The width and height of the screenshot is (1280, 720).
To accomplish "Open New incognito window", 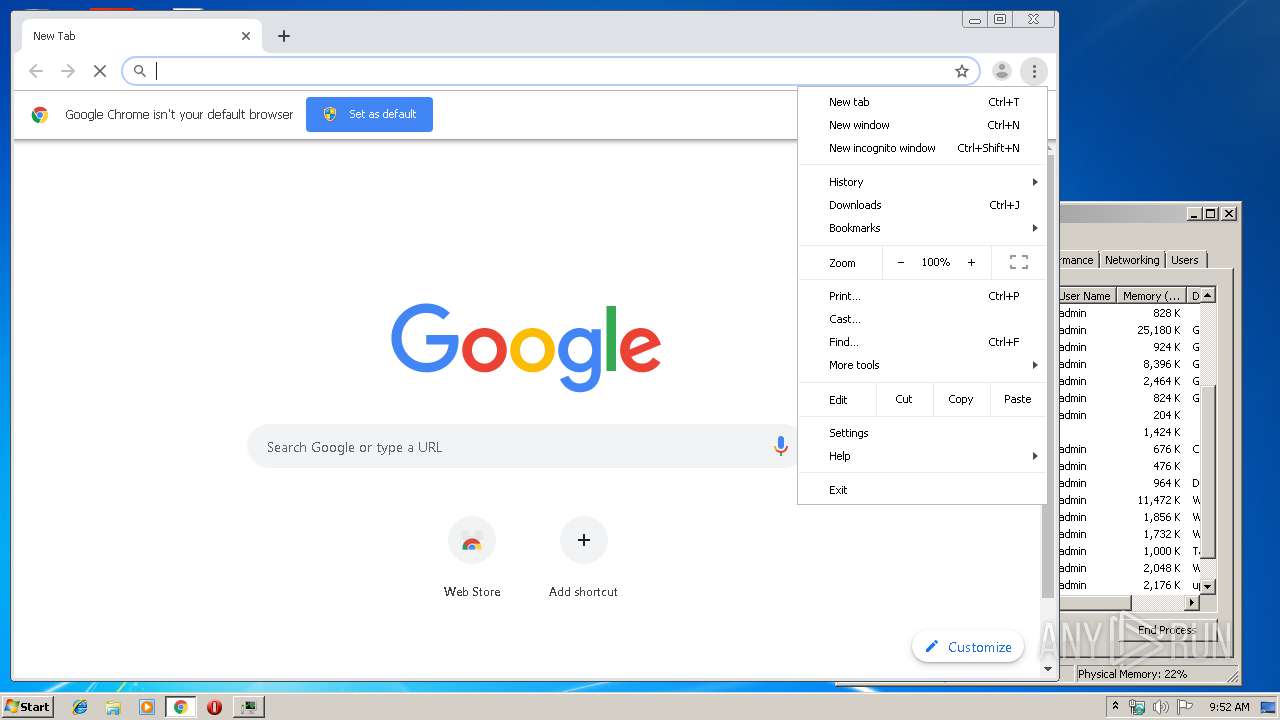I will pos(922,148).
